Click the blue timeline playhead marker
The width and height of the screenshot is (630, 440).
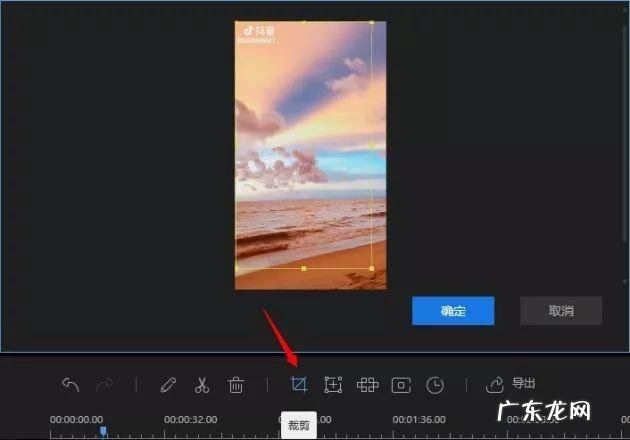[102, 431]
